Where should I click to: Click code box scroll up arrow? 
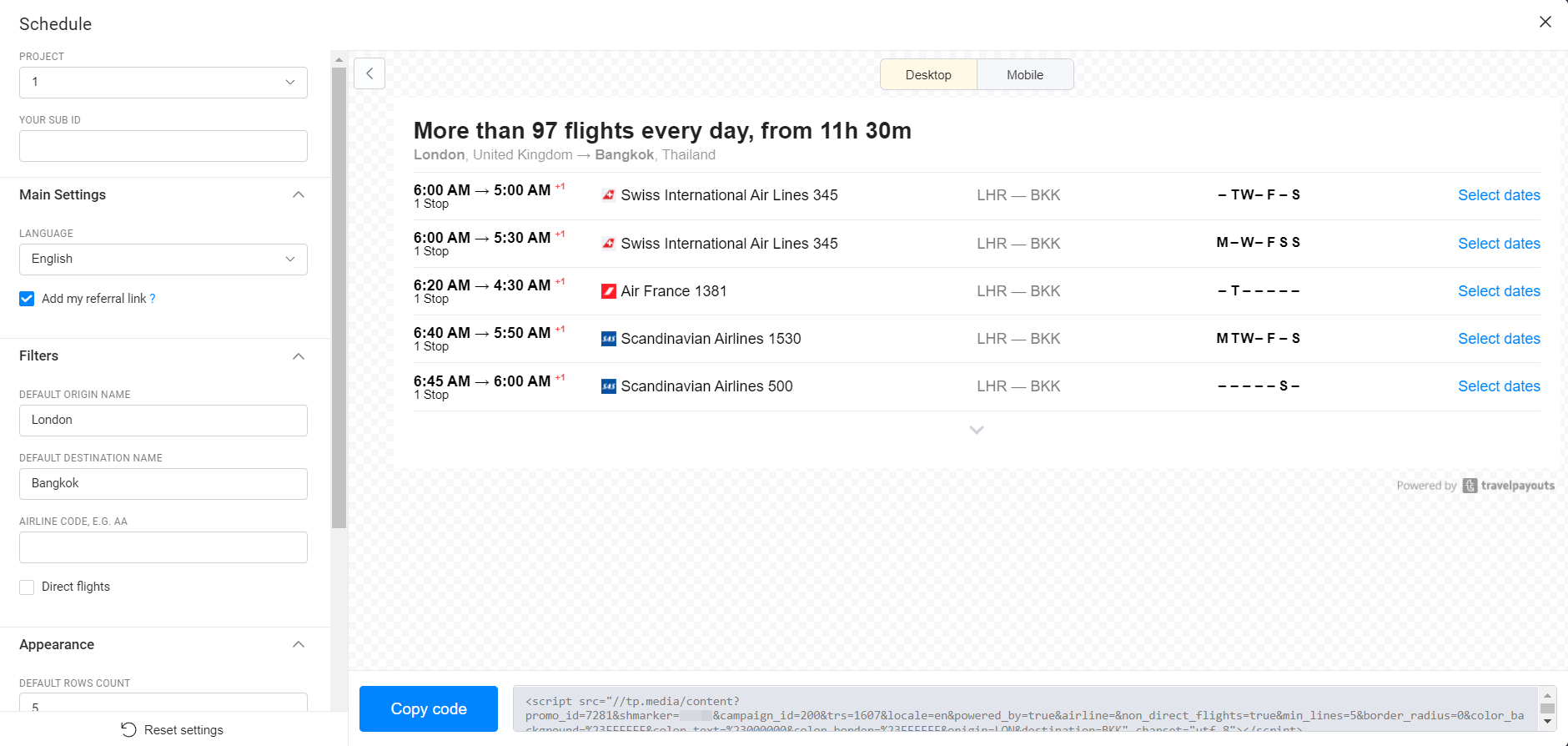tap(1547, 695)
